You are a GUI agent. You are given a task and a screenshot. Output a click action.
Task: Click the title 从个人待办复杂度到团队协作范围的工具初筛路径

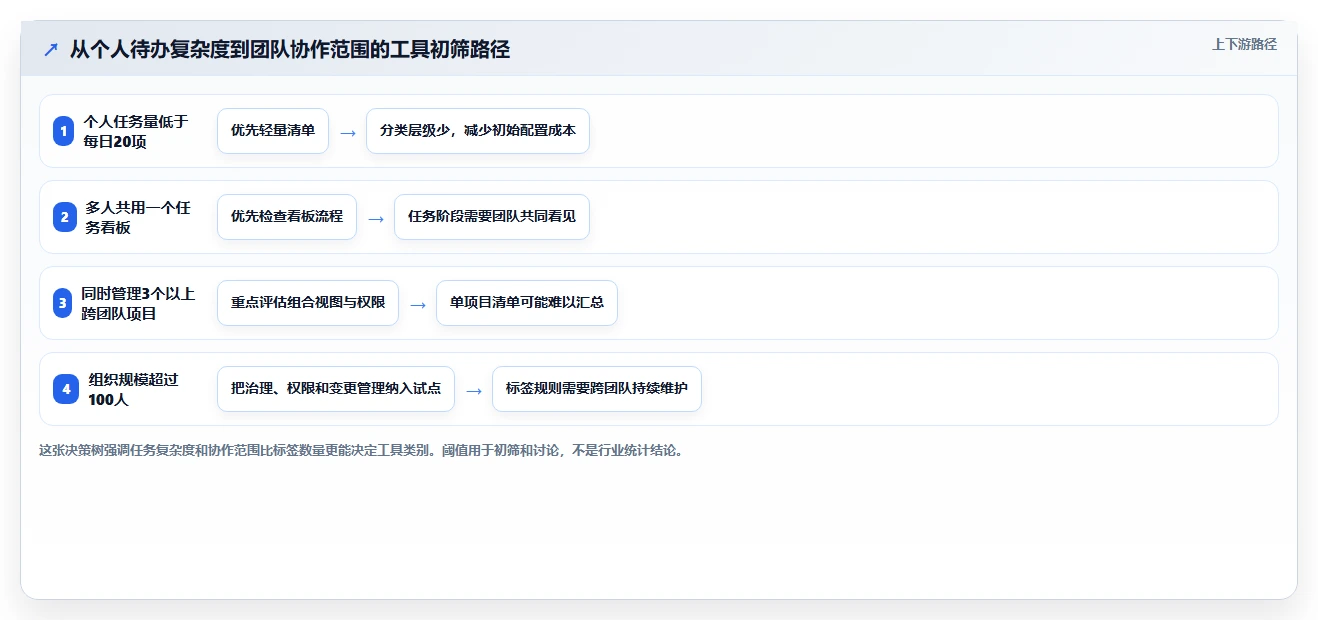pos(290,49)
